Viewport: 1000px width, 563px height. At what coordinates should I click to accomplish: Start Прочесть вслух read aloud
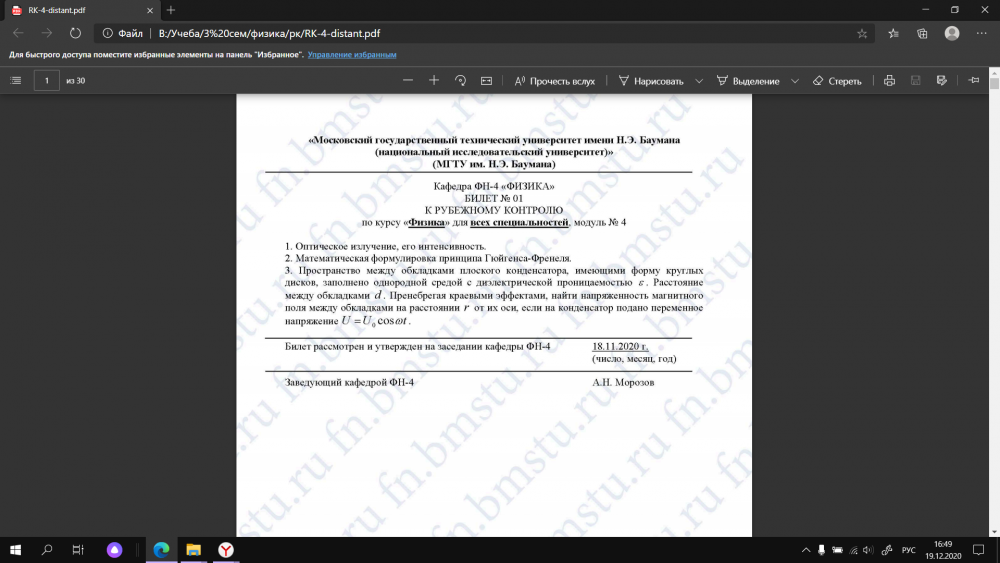click(554, 81)
